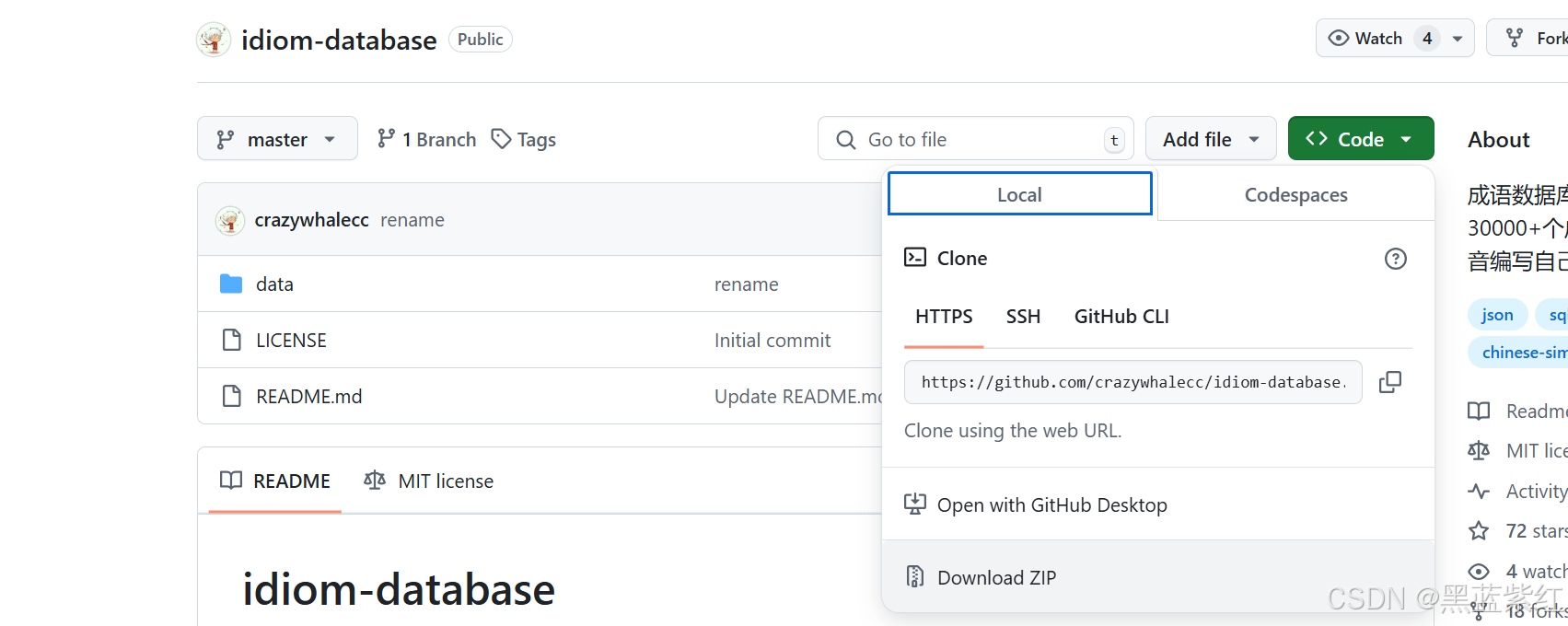Open the 1 Branch link

[x=427, y=139]
